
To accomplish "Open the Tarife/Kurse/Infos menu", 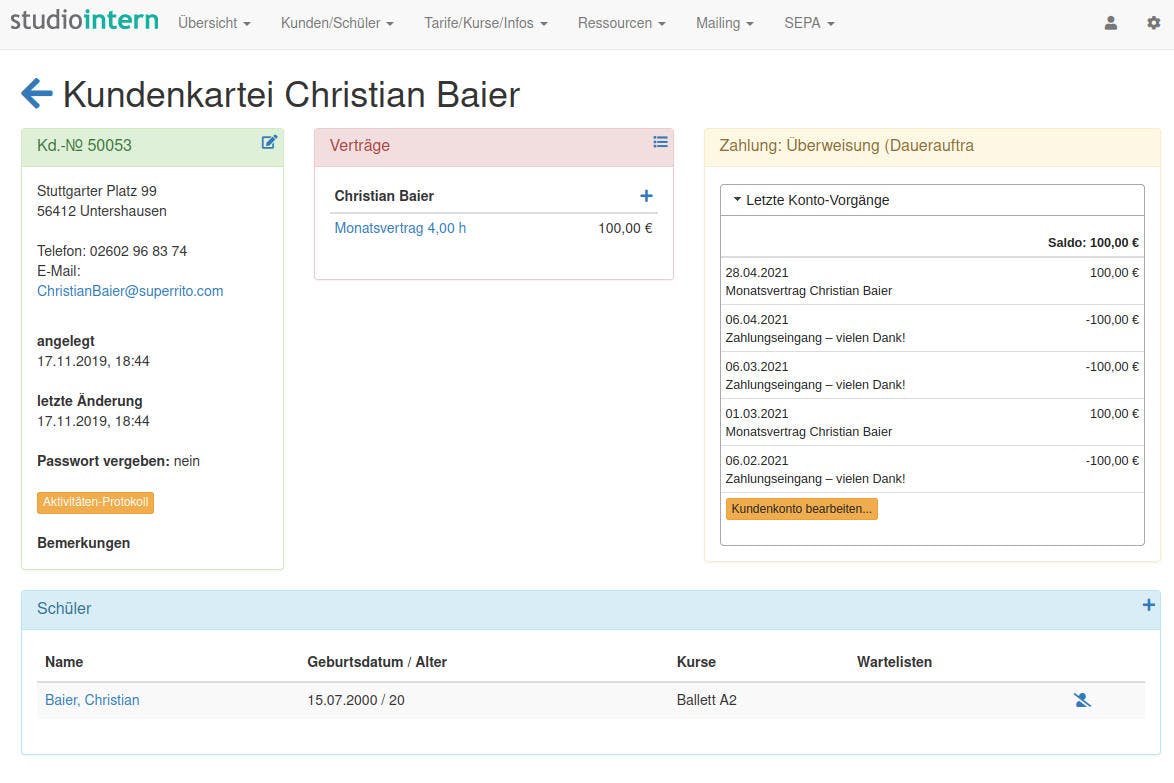I will pyautogui.click(x=486, y=23).
